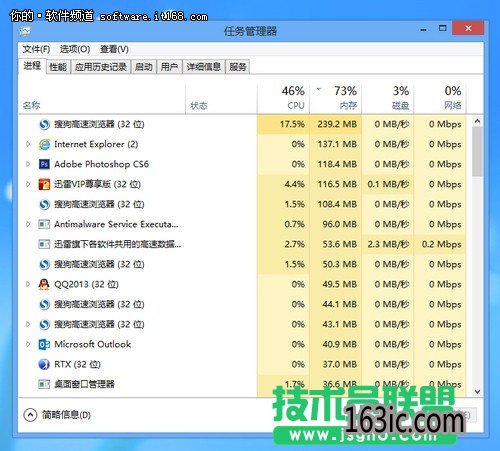Sort by the 磁盘 column header
The width and height of the screenshot is (500, 451).
pos(388,98)
